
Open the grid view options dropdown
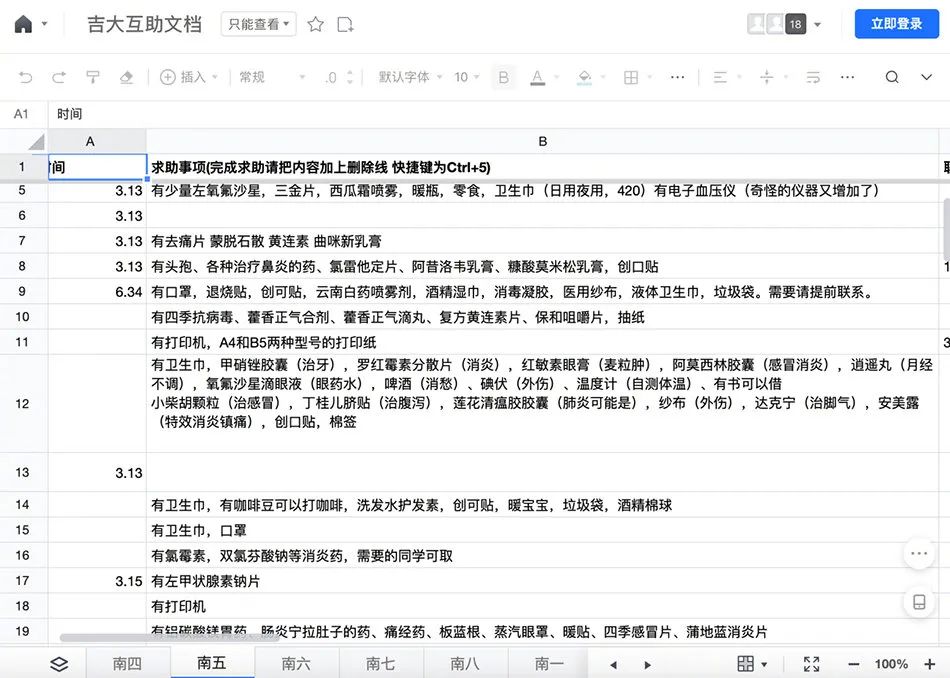tap(751, 664)
